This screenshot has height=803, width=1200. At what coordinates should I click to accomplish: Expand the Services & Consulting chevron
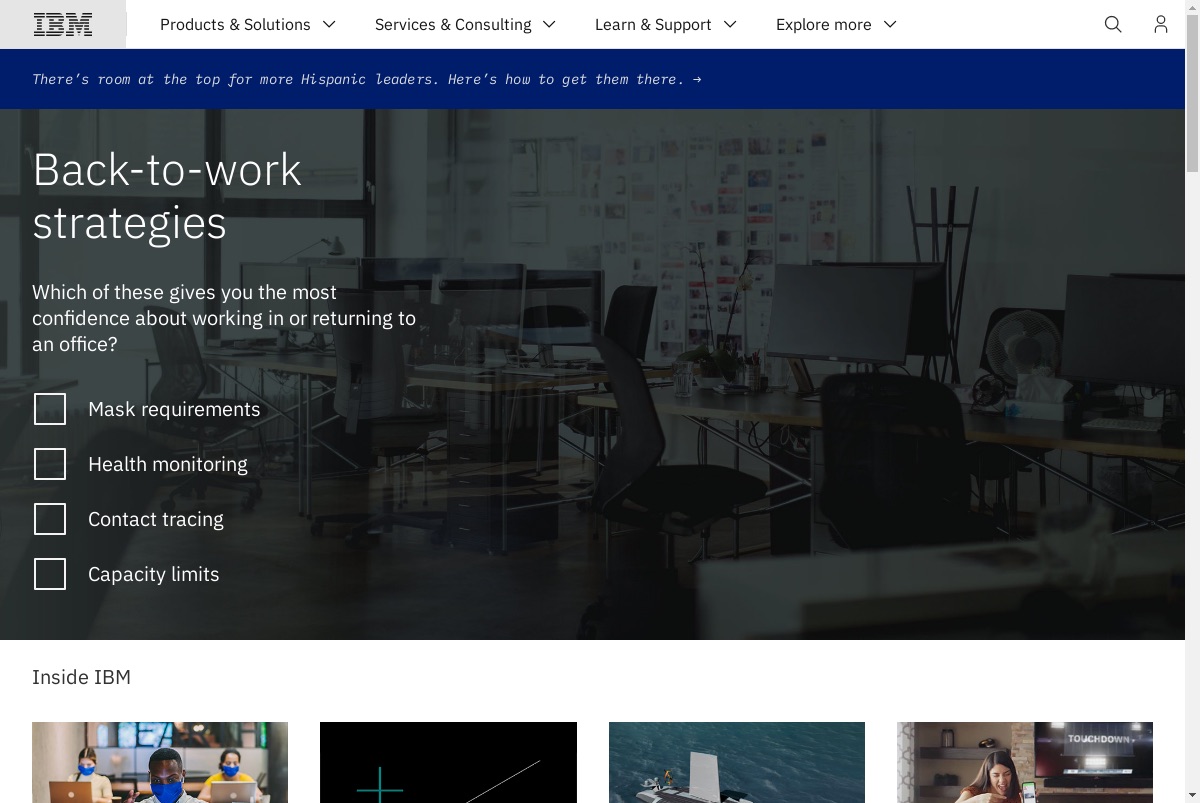[549, 24]
